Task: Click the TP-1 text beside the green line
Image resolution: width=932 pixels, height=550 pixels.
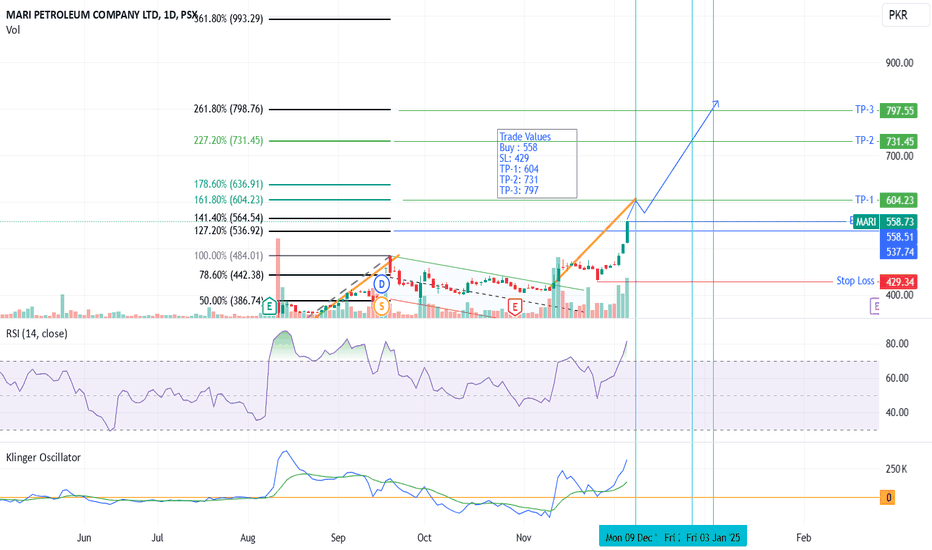Action: click(x=864, y=200)
